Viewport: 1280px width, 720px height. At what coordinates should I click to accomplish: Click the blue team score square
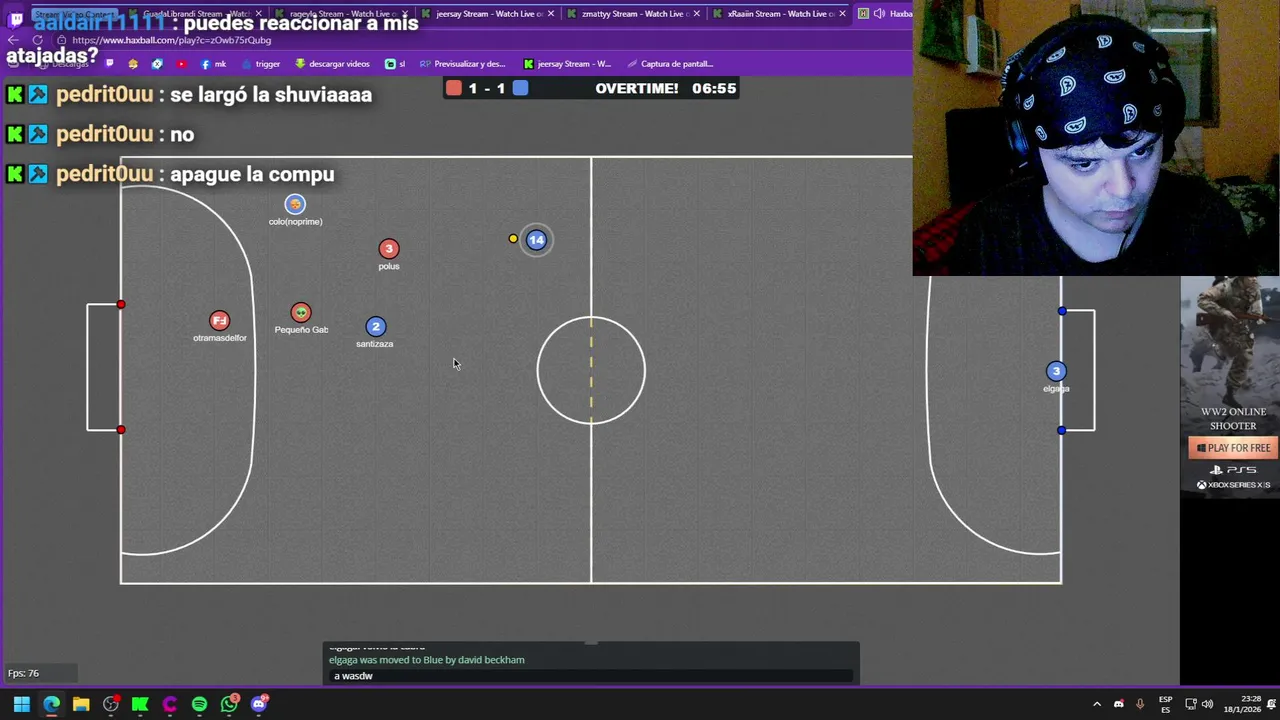click(x=521, y=88)
